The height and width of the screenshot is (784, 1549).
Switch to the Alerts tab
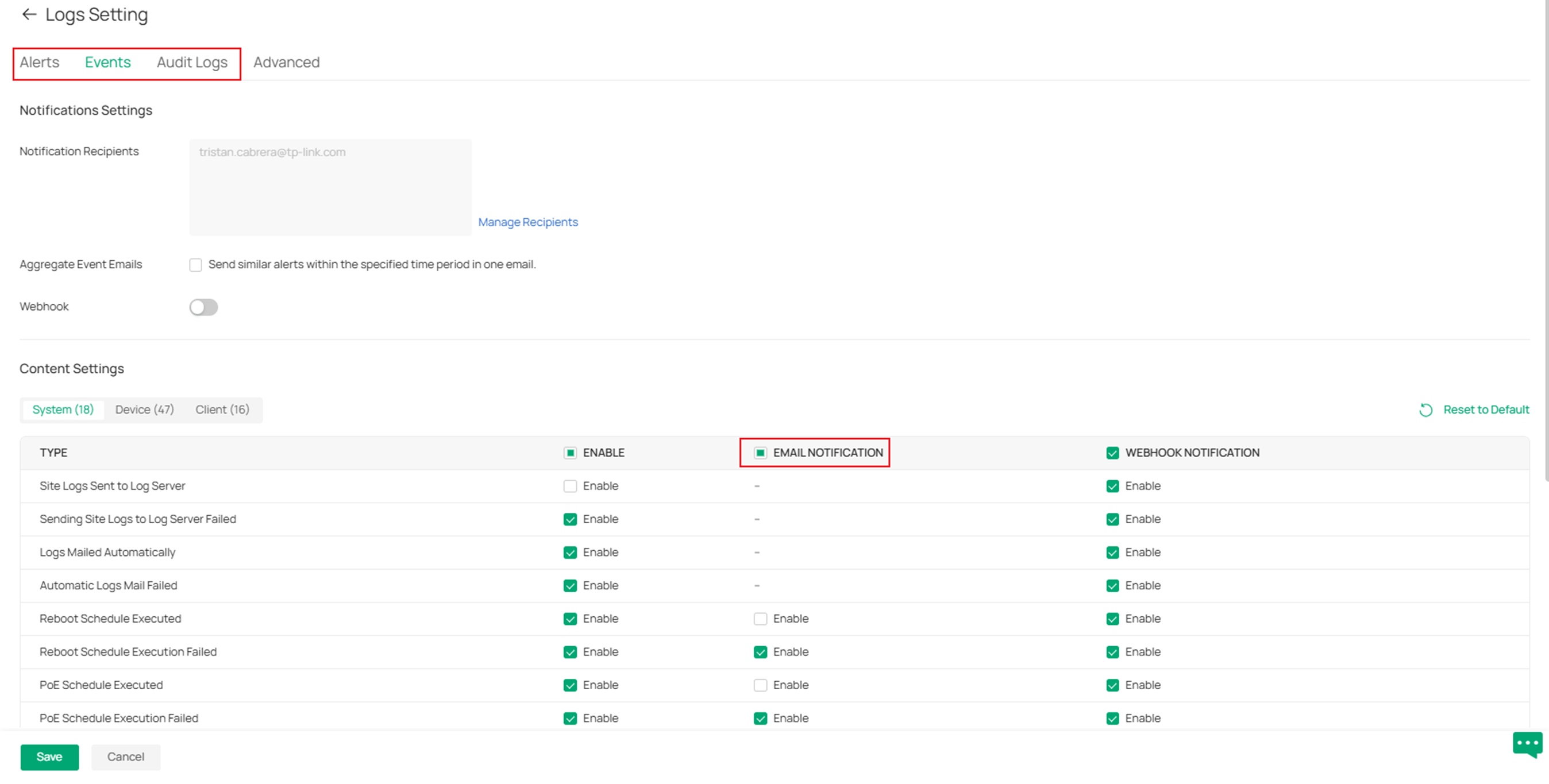click(x=40, y=63)
